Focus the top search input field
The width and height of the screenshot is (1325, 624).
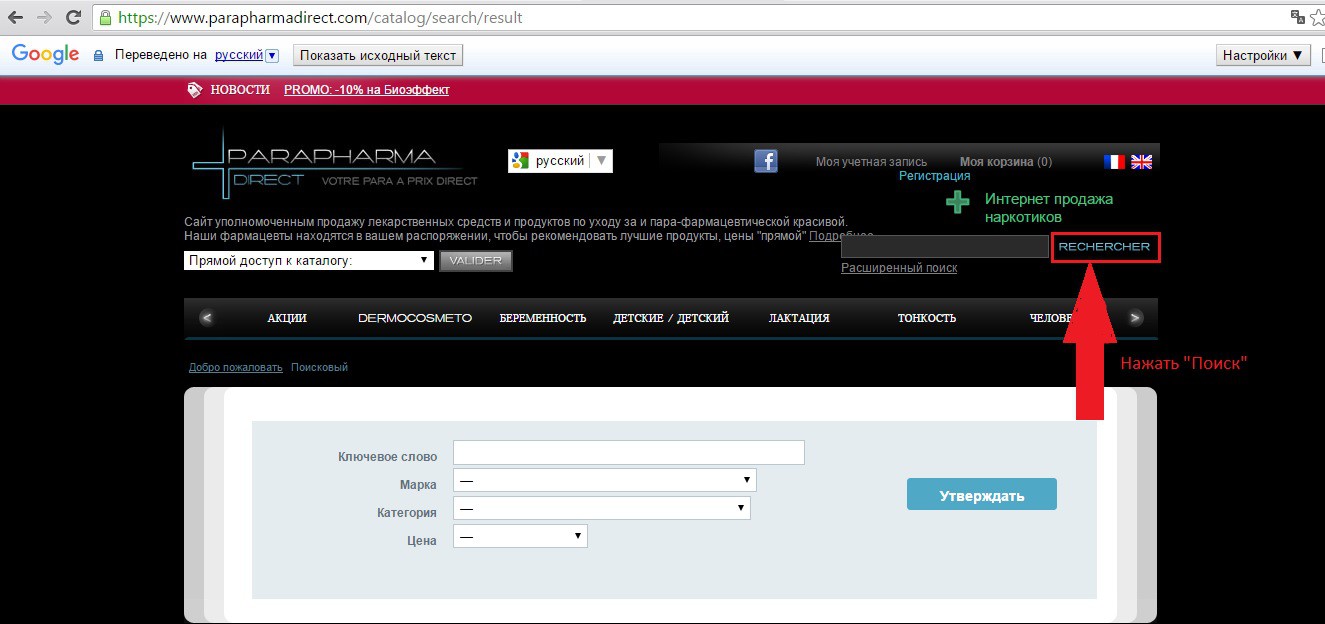pos(945,247)
